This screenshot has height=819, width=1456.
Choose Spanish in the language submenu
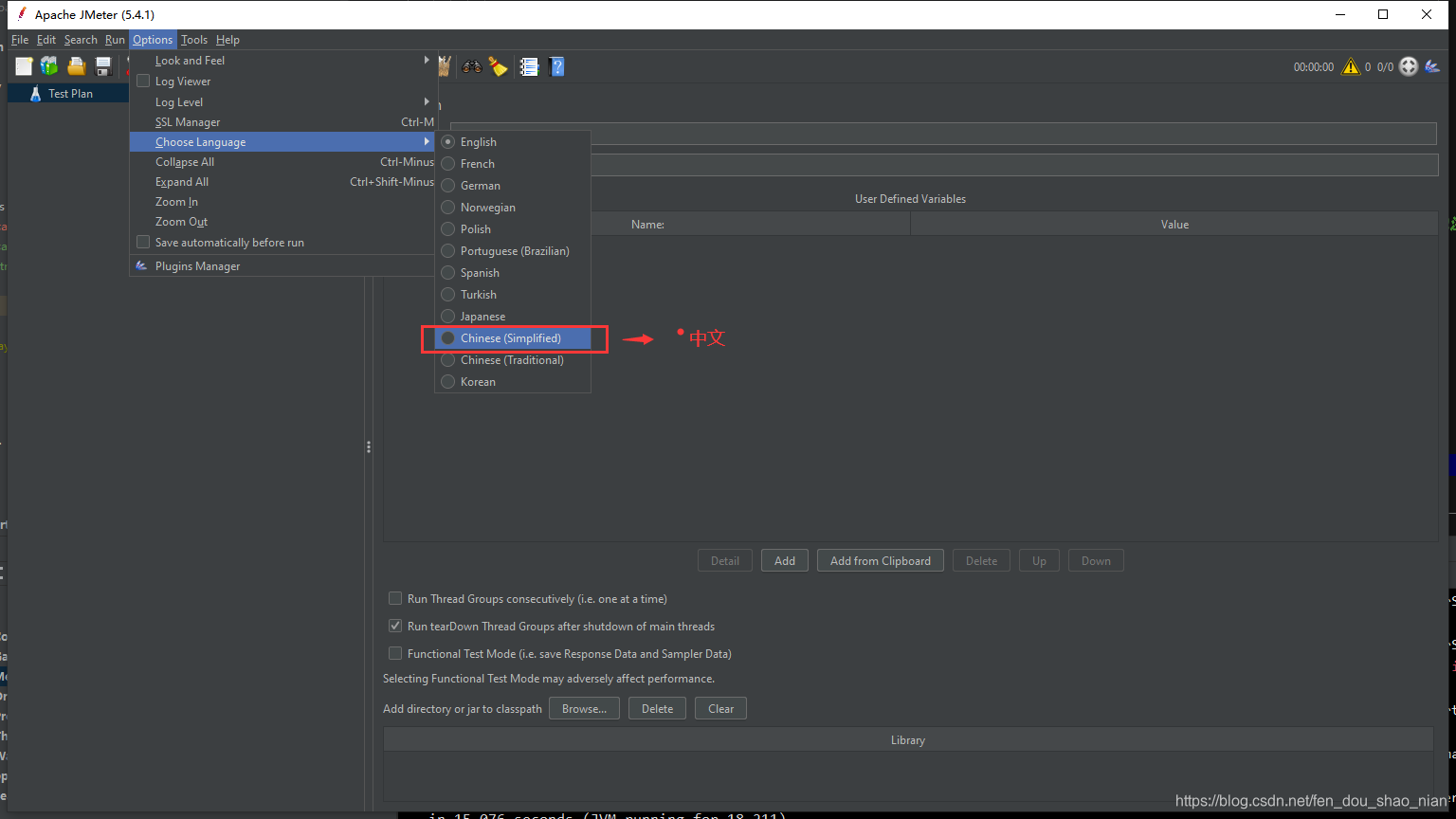tap(513, 273)
